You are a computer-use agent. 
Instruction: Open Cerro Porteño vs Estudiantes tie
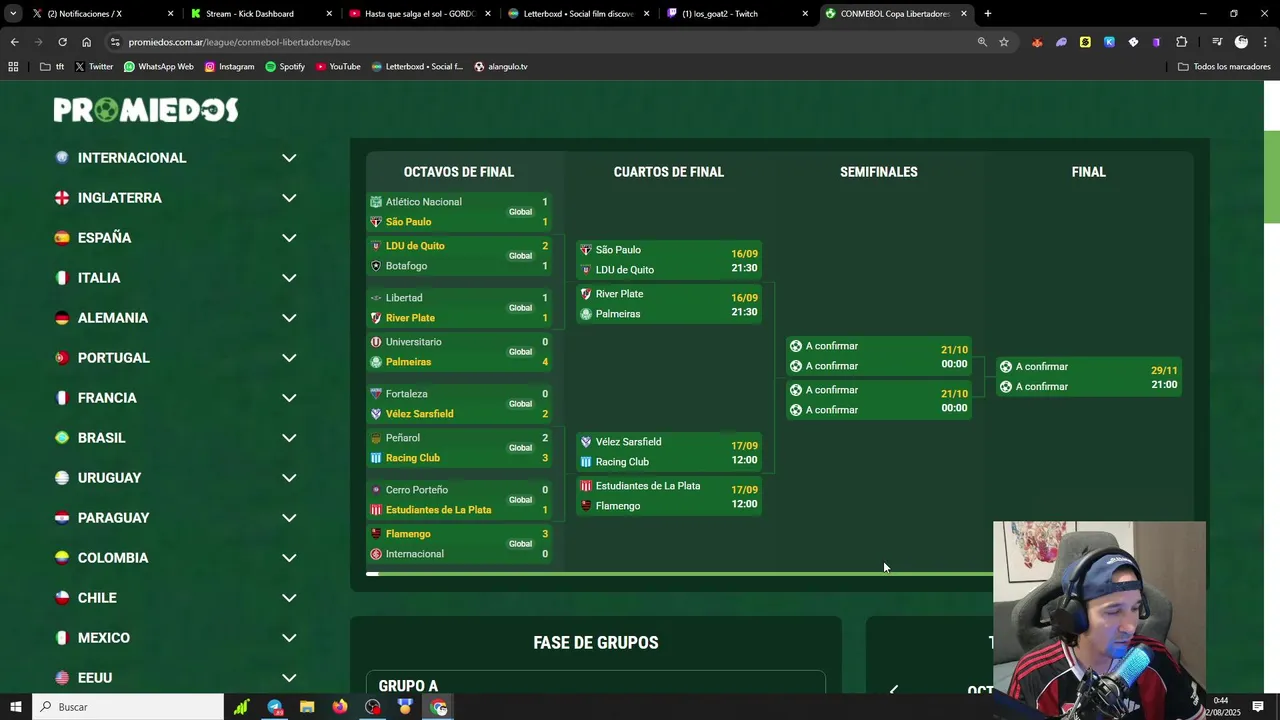coord(459,500)
